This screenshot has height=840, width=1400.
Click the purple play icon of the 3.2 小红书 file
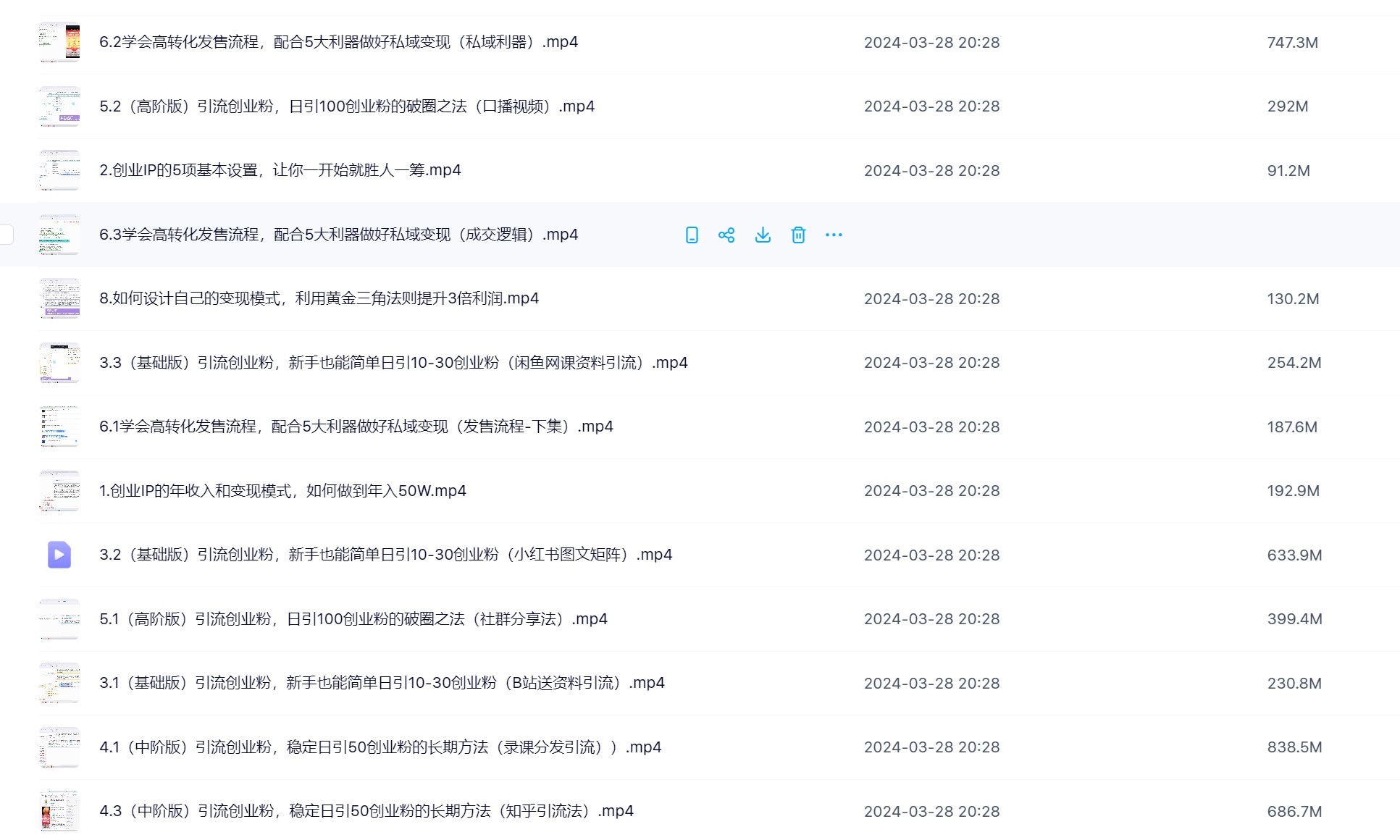(x=59, y=555)
